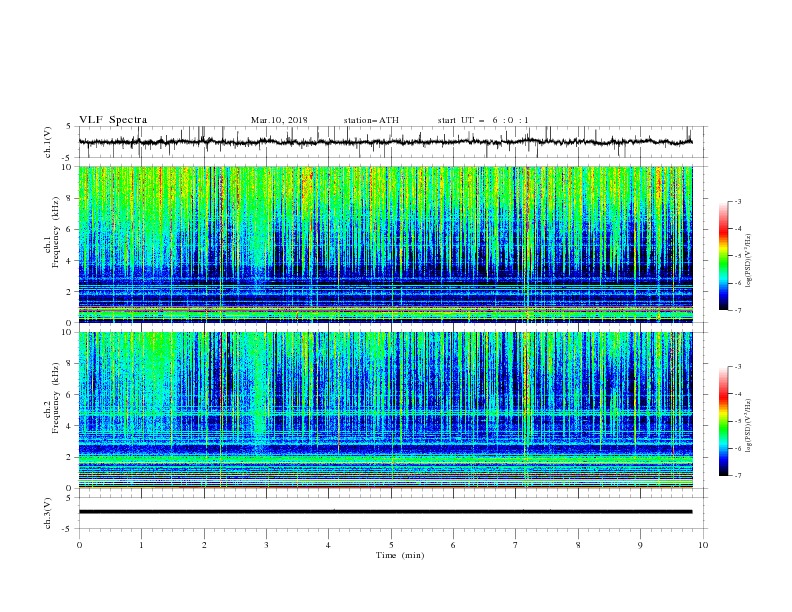Viewport: 792px width, 612px height.
Task: Click tick '0' on the Time axis
Action: coord(79,545)
